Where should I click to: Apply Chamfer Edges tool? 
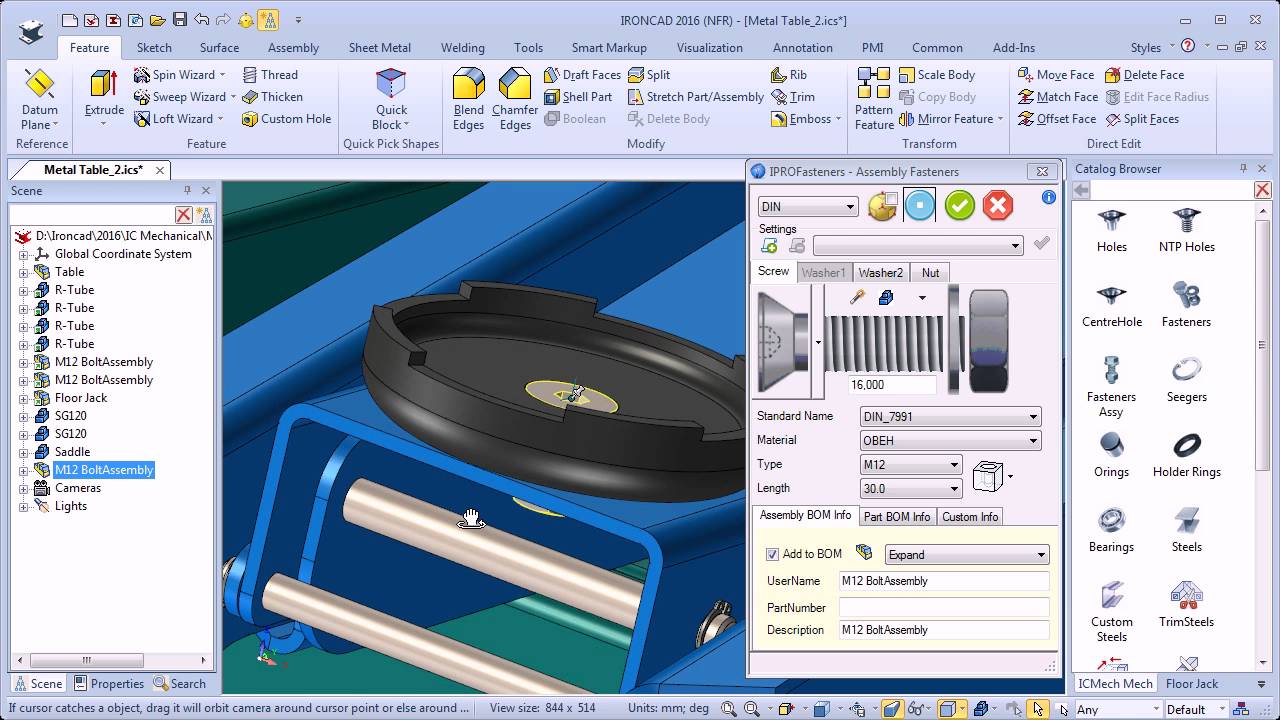click(x=515, y=99)
